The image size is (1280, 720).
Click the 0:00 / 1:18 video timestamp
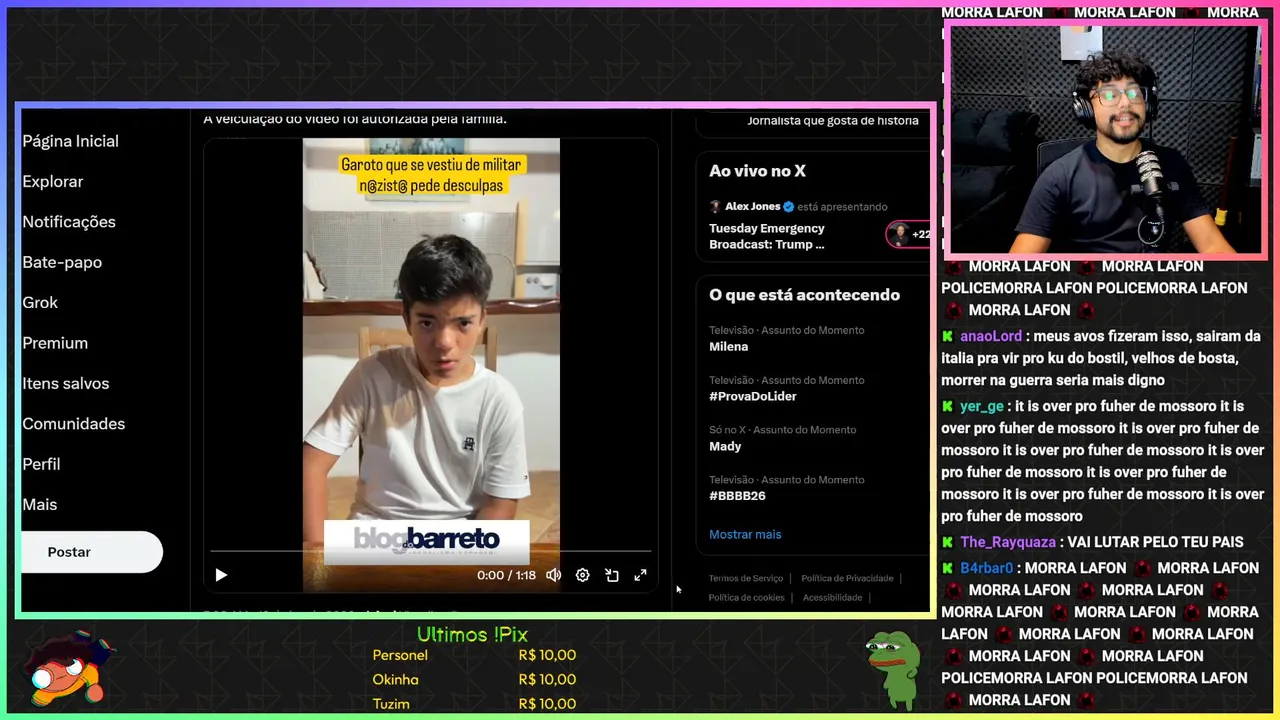coord(506,575)
